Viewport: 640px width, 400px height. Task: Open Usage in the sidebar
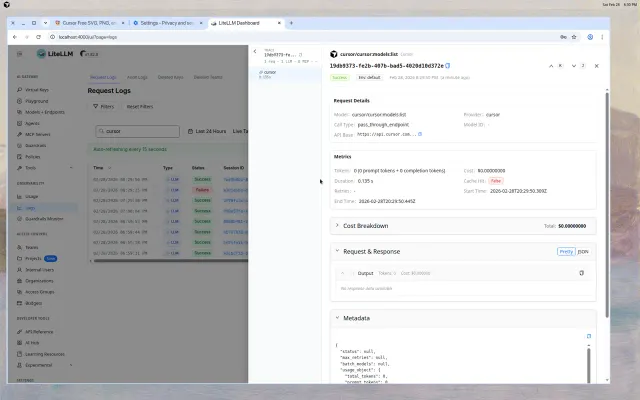click(x=31, y=196)
